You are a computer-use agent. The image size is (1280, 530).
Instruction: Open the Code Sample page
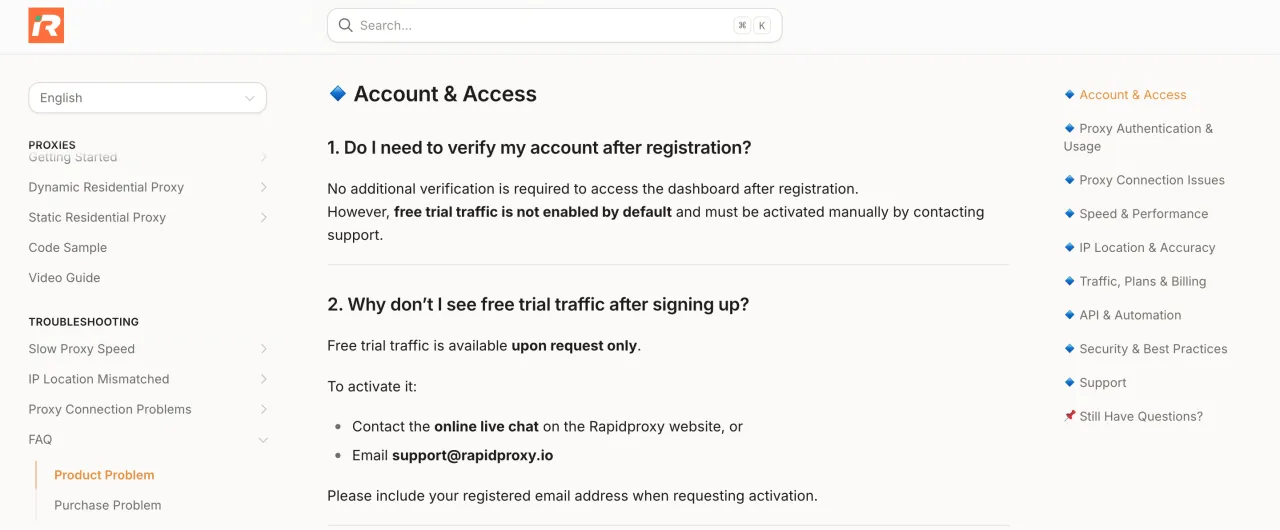[x=67, y=247]
